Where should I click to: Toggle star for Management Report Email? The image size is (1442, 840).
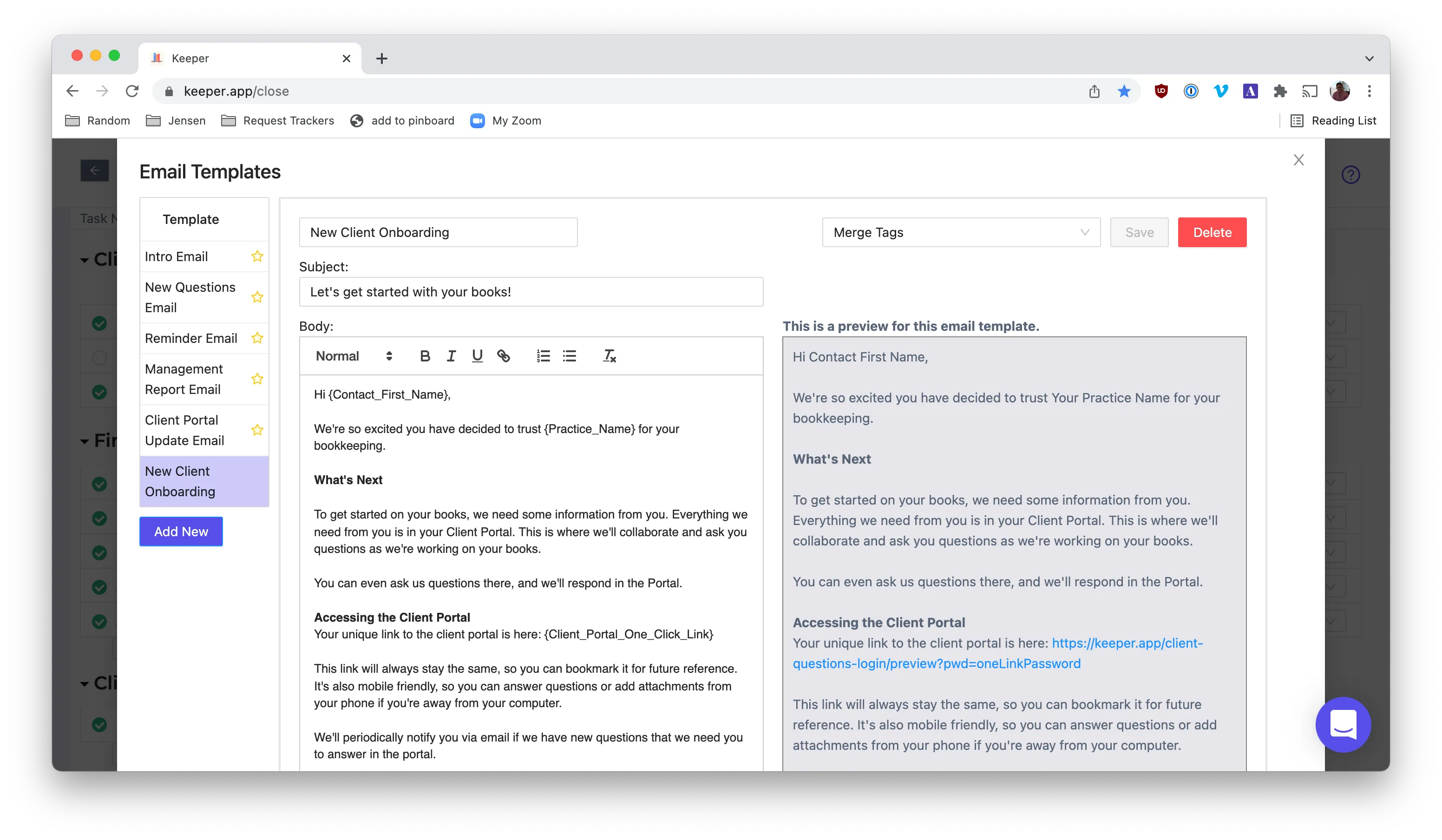point(257,379)
